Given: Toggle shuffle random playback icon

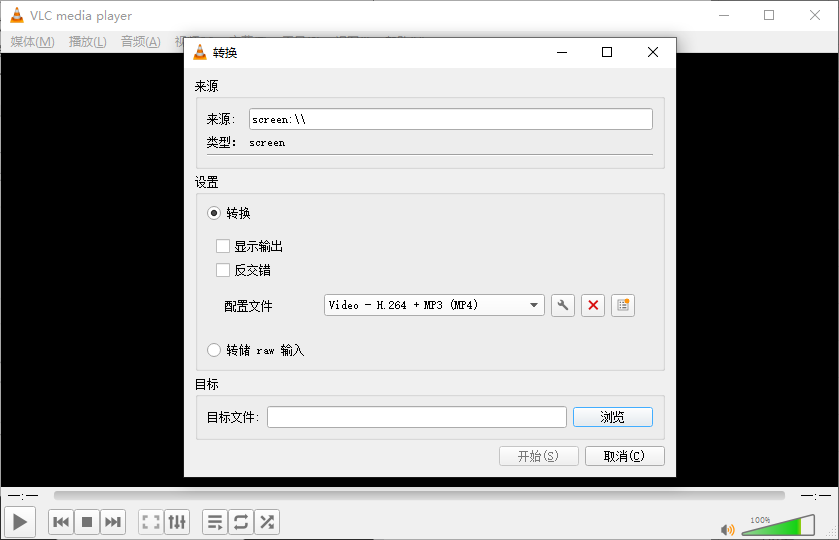Looking at the screenshot, I should (266, 522).
